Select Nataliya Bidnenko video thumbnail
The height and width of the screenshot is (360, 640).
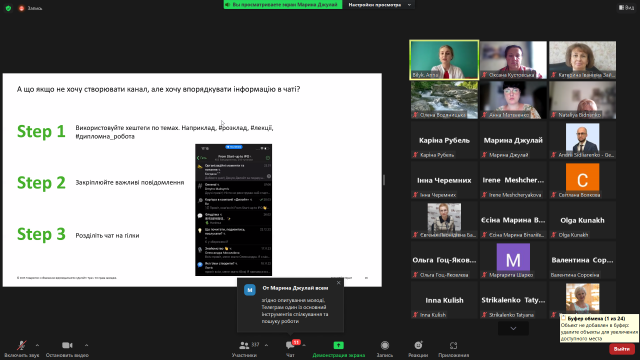pos(582,100)
